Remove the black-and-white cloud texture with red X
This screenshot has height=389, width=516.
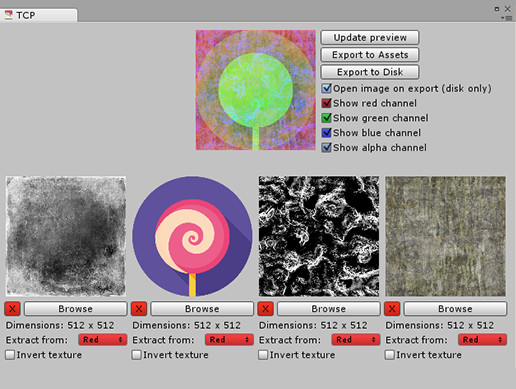(266, 309)
